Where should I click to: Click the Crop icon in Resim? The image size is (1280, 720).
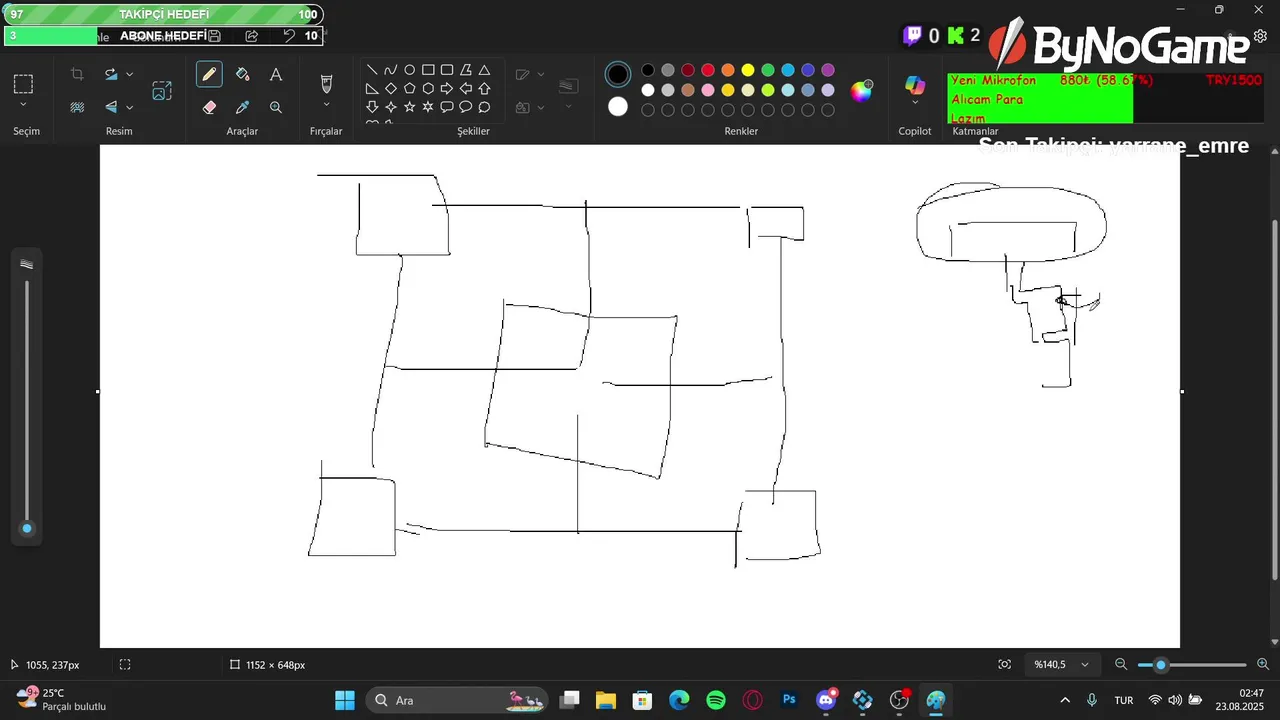(x=77, y=75)
